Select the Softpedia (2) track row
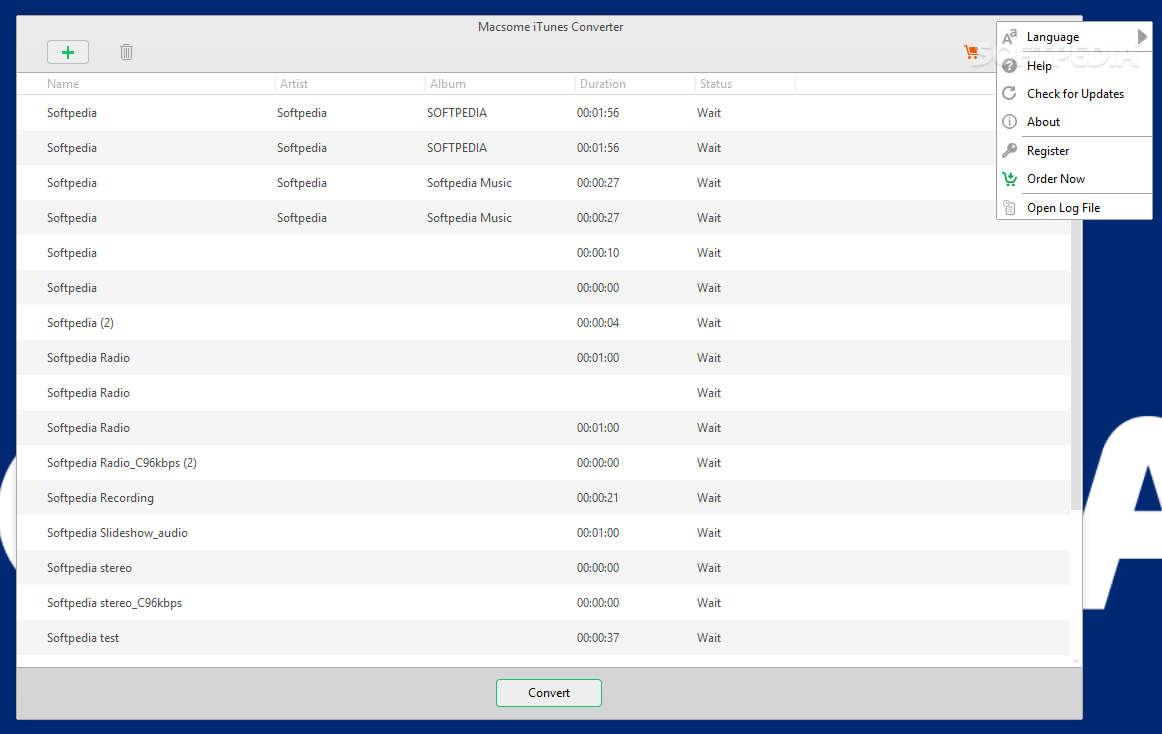The height and width of the screenshot is (734, 1162). tap(543, 323)
